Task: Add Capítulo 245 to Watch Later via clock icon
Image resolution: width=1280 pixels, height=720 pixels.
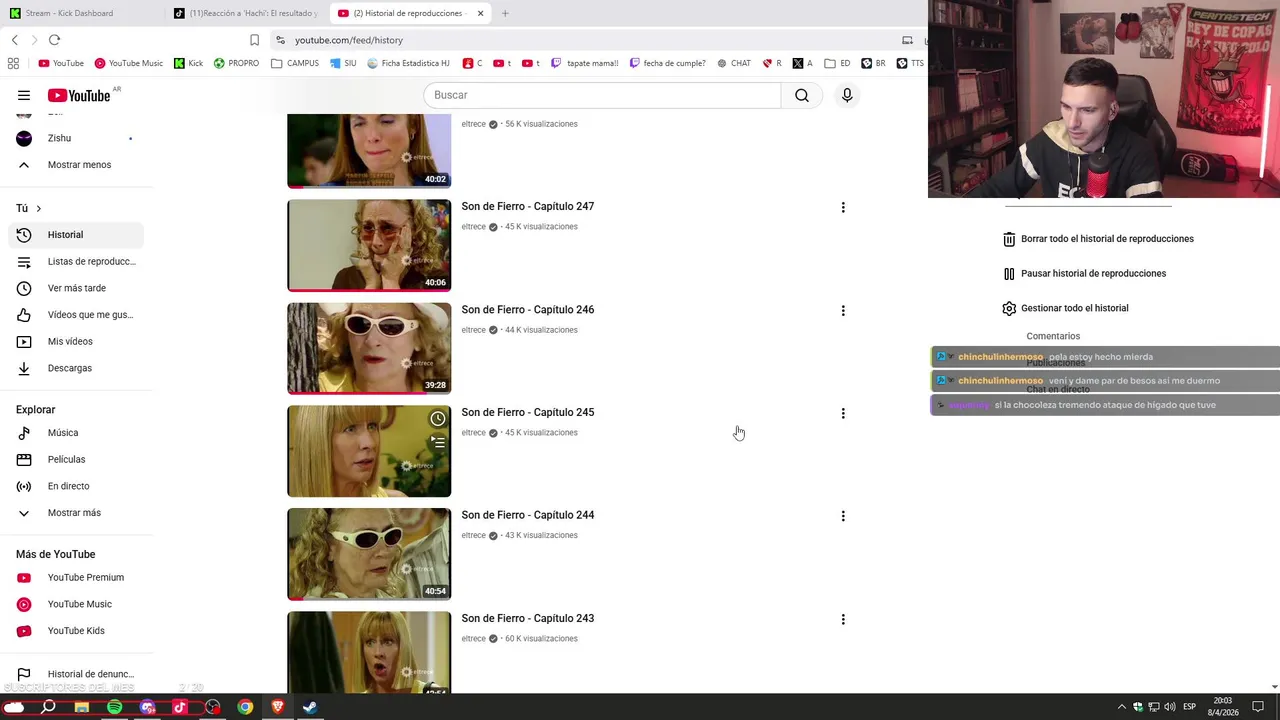Action: coord(438,419)
